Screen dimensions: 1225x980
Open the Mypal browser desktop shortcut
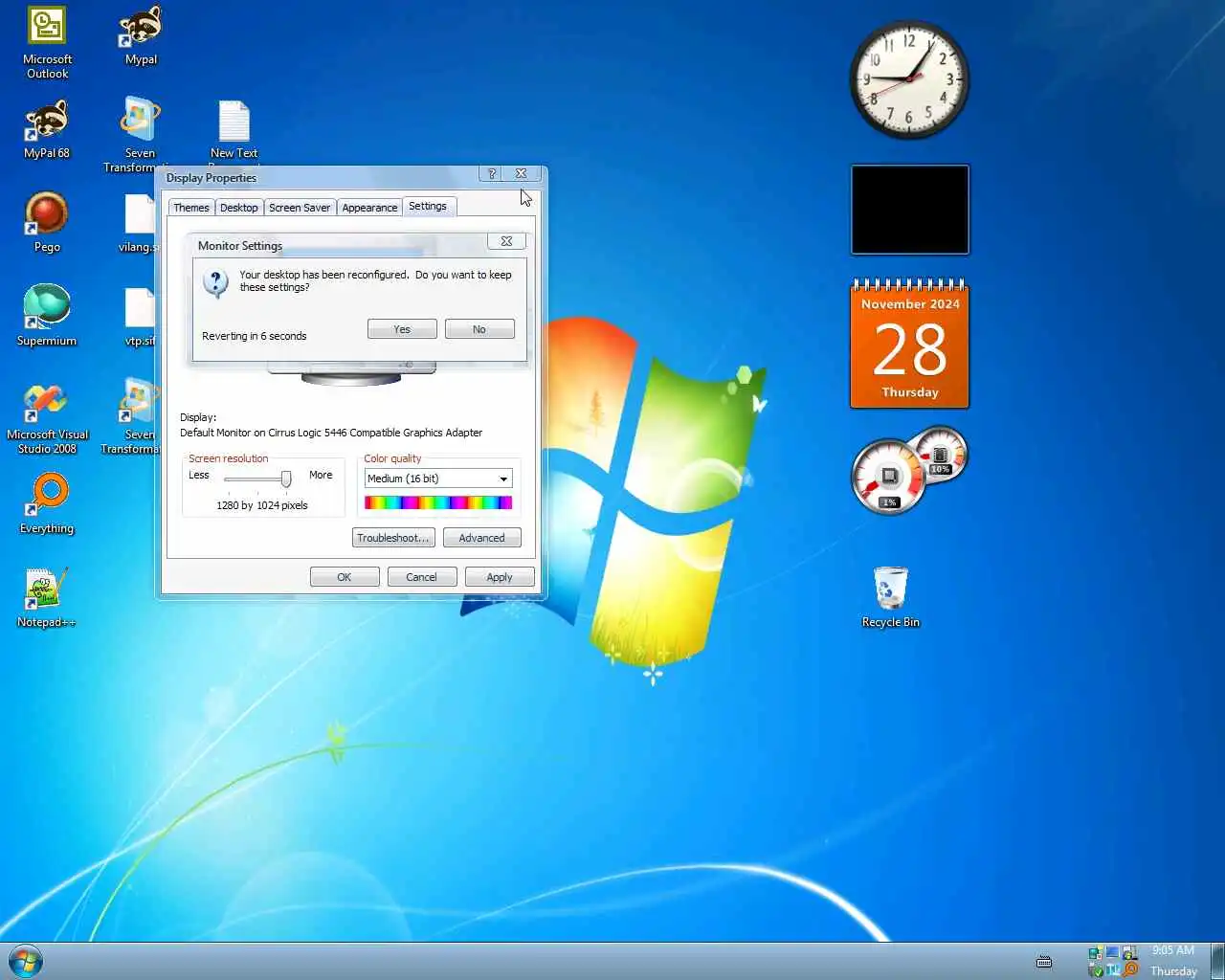[141, 36]
